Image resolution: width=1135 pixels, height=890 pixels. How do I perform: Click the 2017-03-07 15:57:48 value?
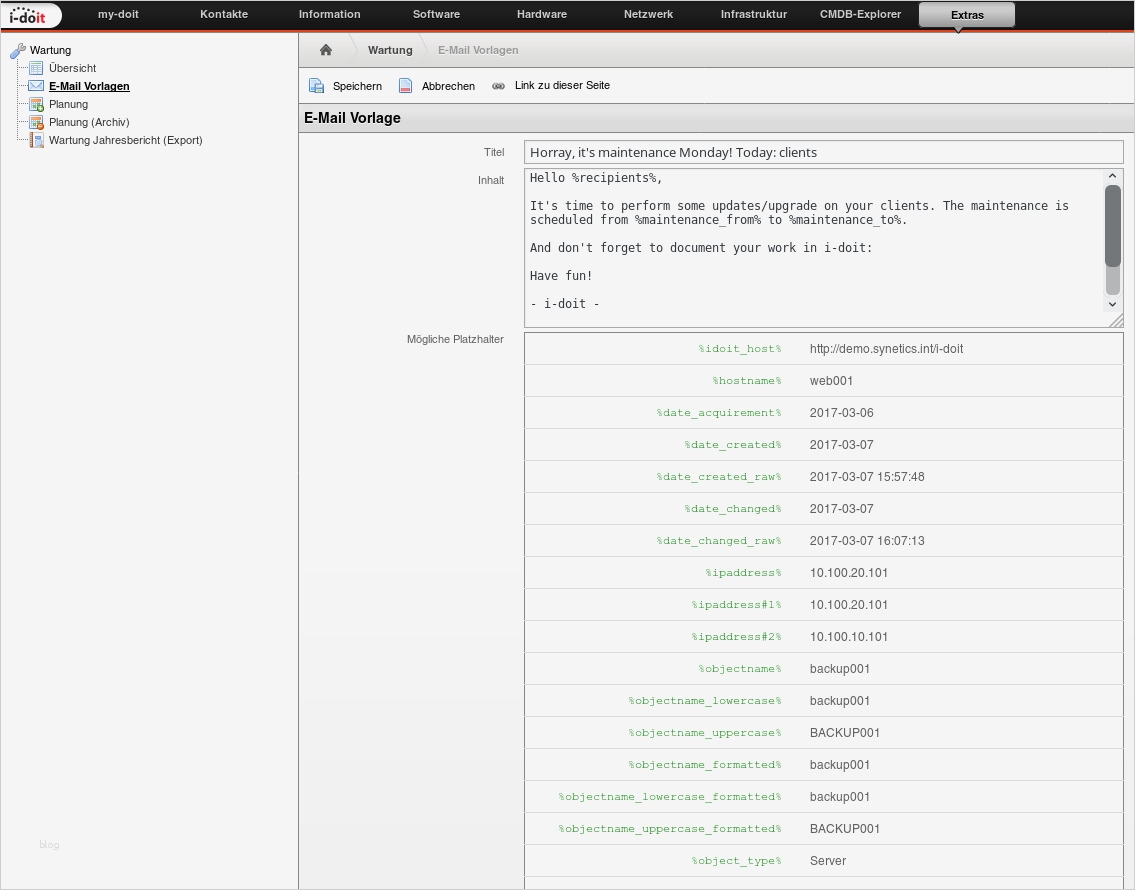(x=866, y=477)
